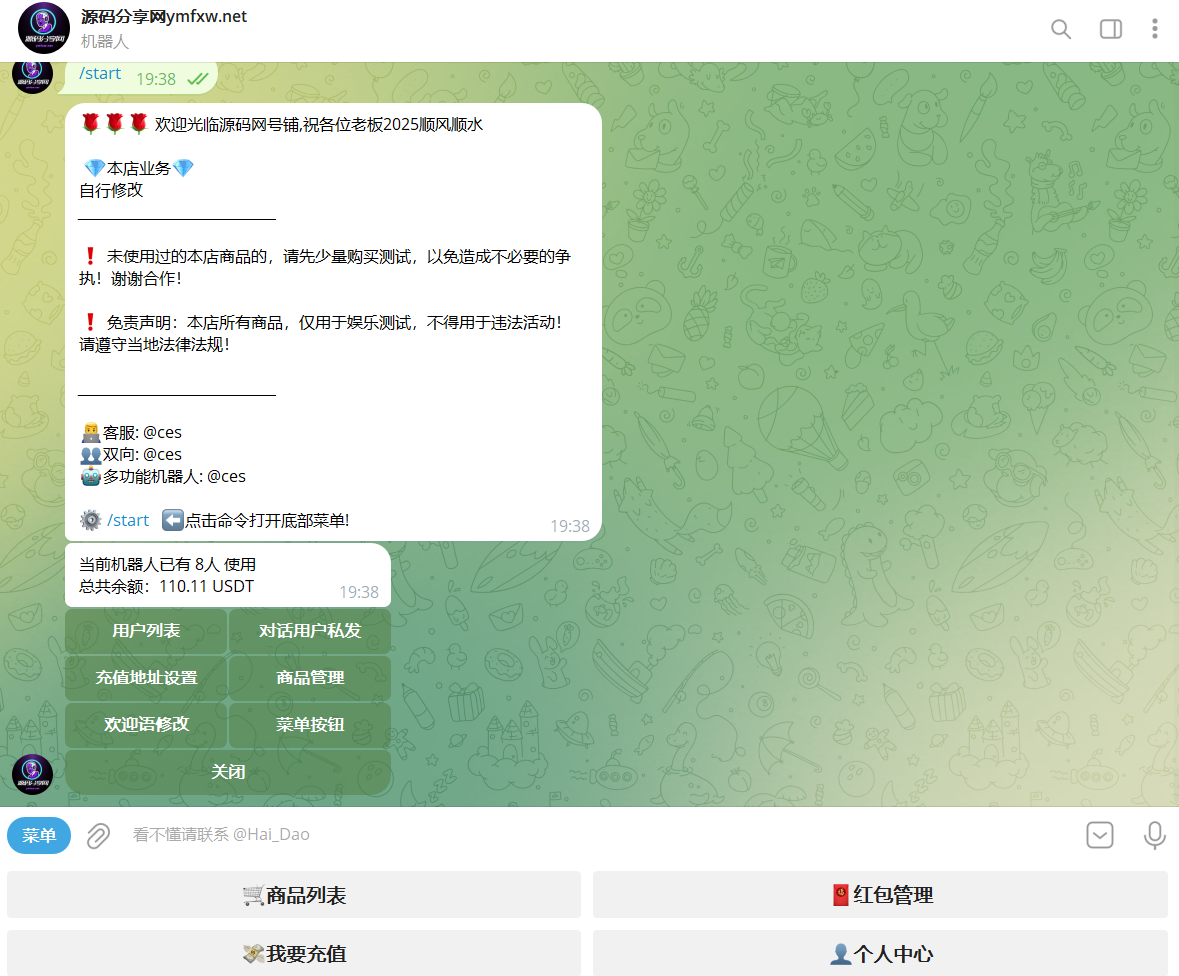Toggle the right sidebar panel icon

point(1111,29)
